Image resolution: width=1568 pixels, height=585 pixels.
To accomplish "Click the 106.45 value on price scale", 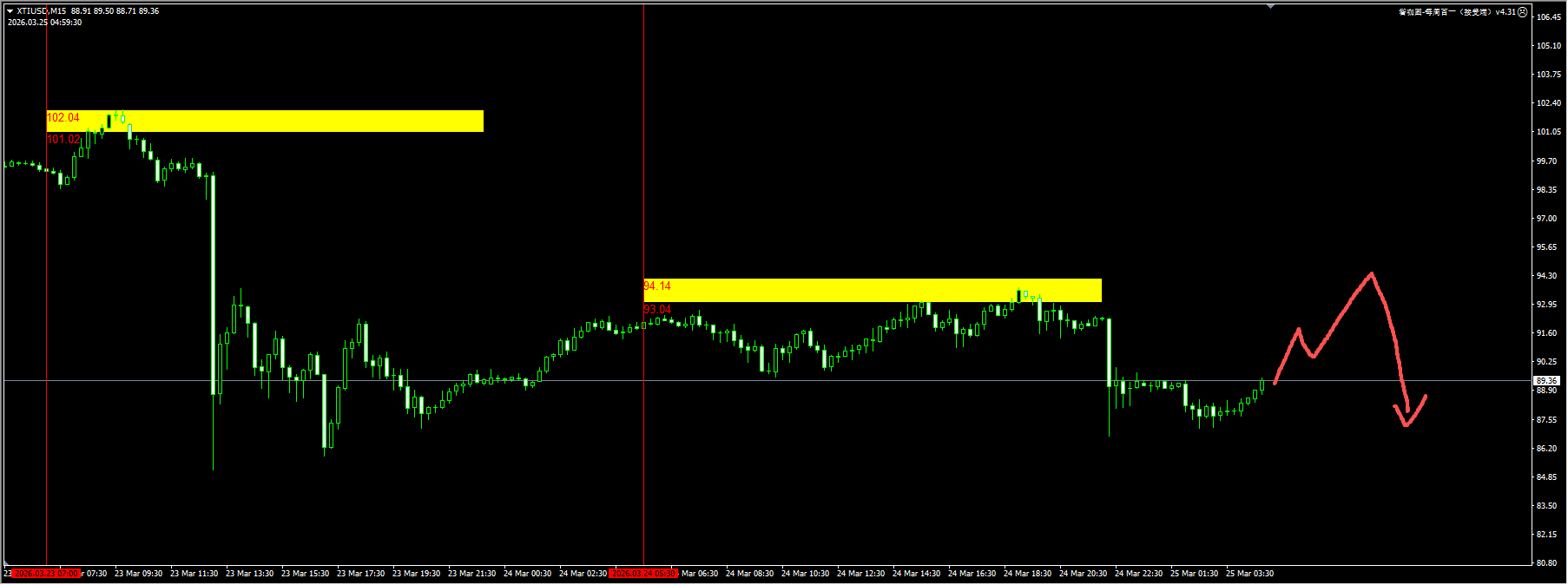I will coord(1549,17).
